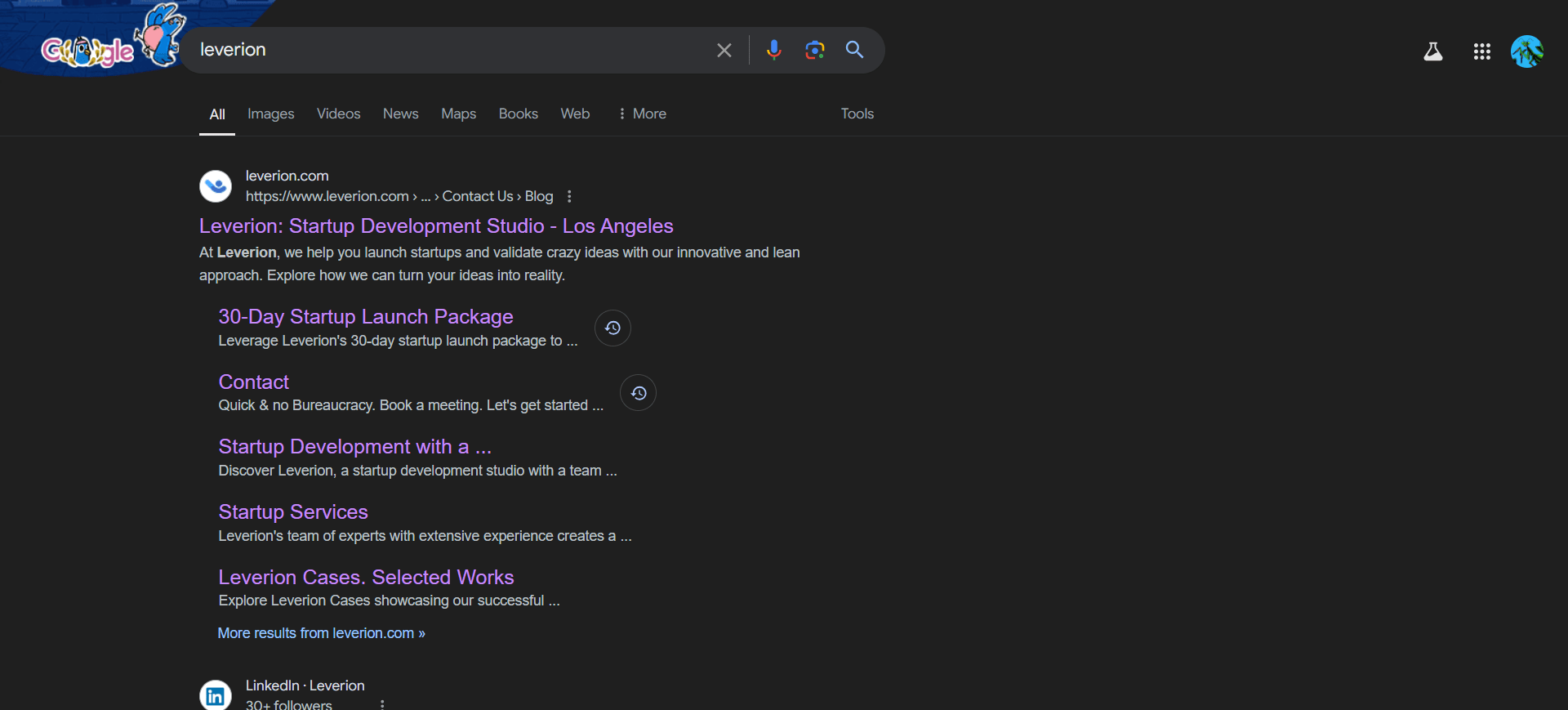Click the leverion.com site favicon
Image resolution: width=1568 pixels, height=710 pixels.
click(216, 186)
